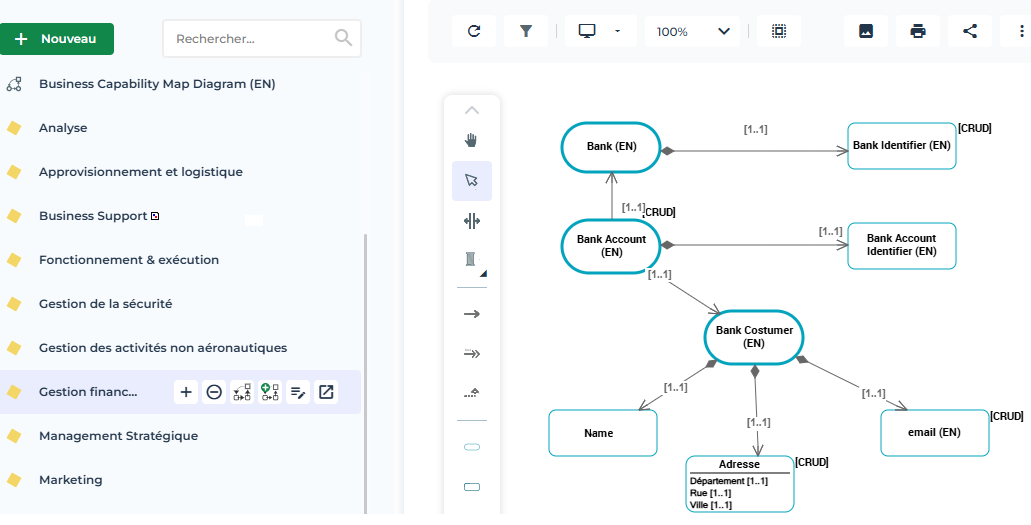This screenshot has height=525, width=1031.
Task: Click the refresh diagram icon
Action: point(474,31)
